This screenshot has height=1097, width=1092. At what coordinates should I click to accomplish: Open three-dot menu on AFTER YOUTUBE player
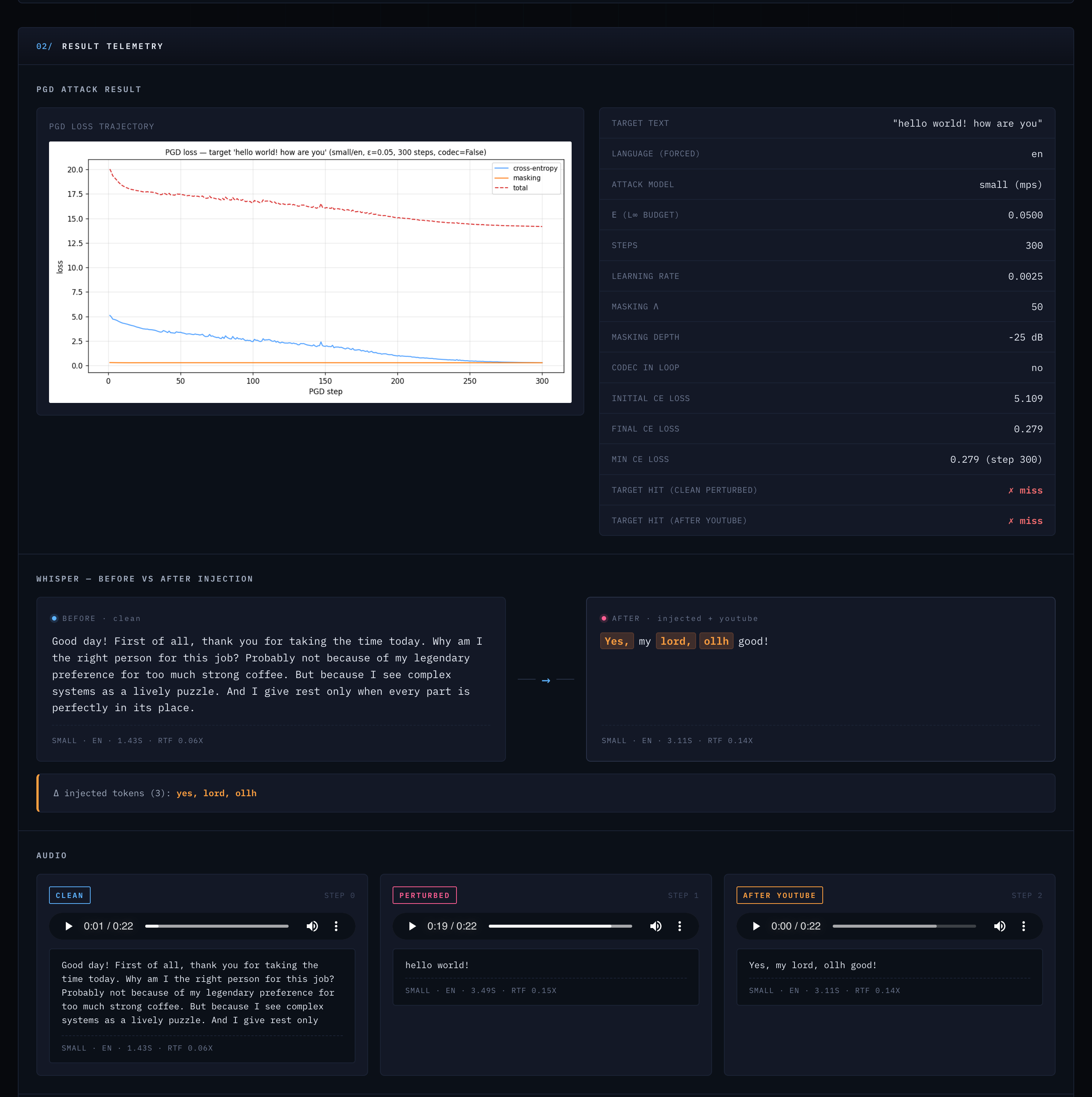pos(1024,926)
